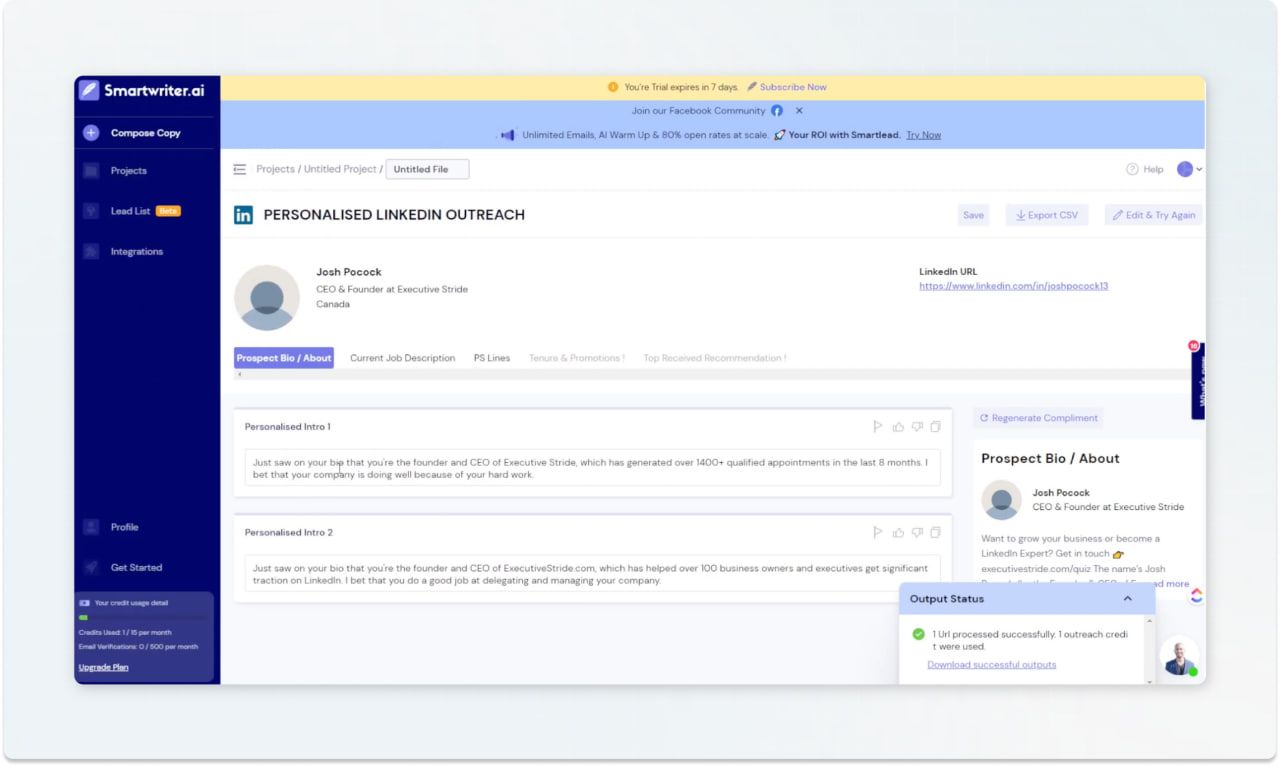Click the Help question mark icon
This screenshot has width=1280, height=766.
click(1132, 169)
